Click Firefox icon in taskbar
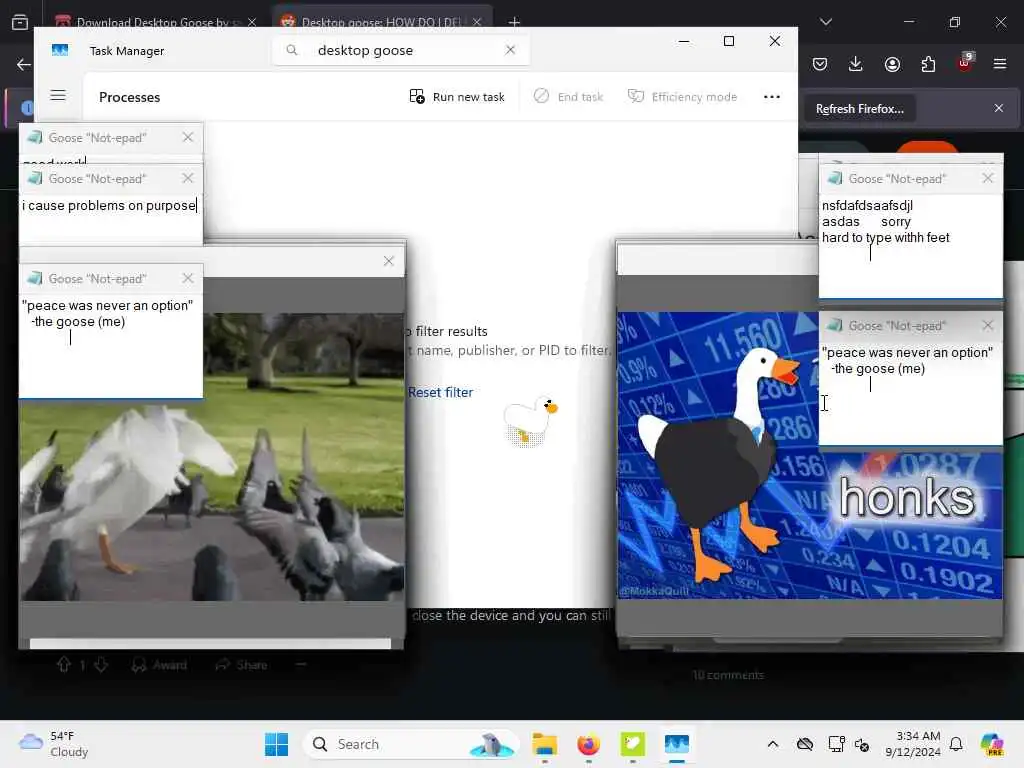This screenshot has height=768, width=1024. (x=588, y=744)
